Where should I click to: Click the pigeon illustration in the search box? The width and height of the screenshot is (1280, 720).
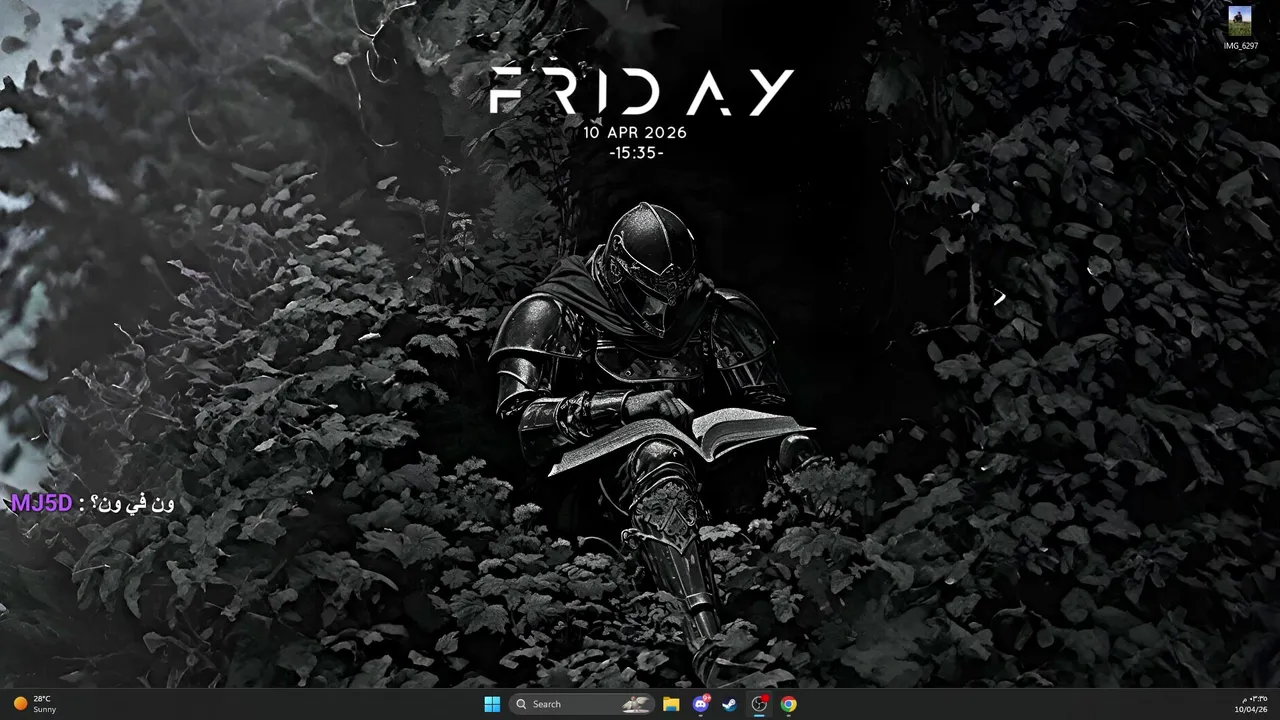pos(635,704)
